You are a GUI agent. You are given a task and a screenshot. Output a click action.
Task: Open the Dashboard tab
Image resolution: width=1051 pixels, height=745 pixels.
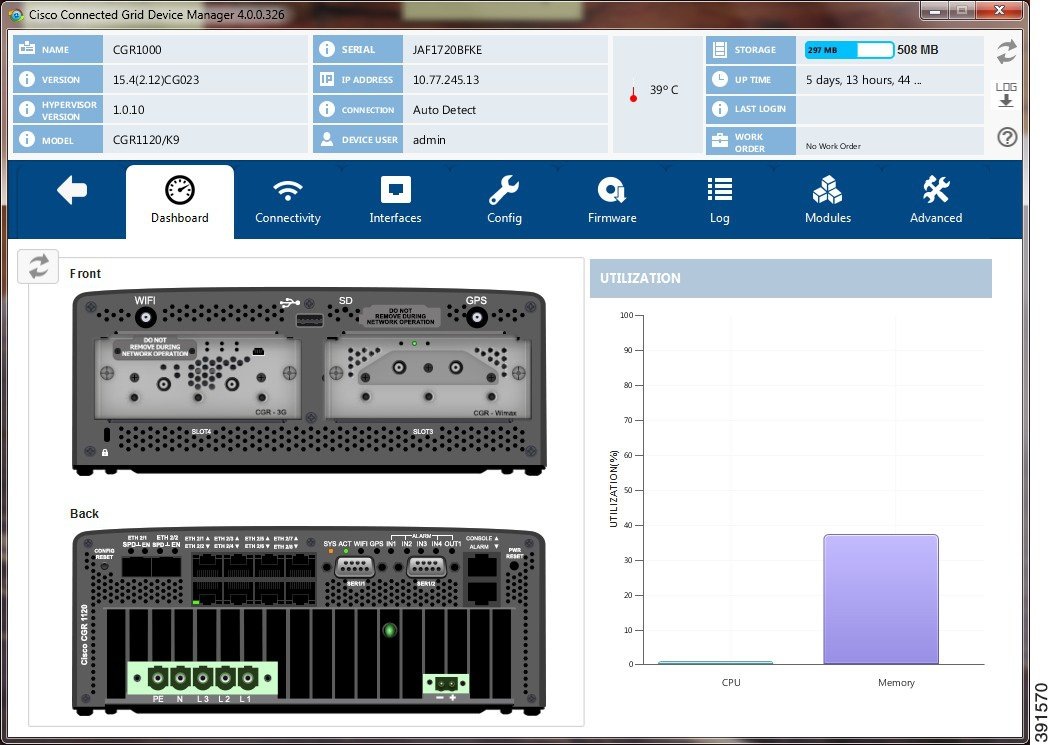point(180,201)
